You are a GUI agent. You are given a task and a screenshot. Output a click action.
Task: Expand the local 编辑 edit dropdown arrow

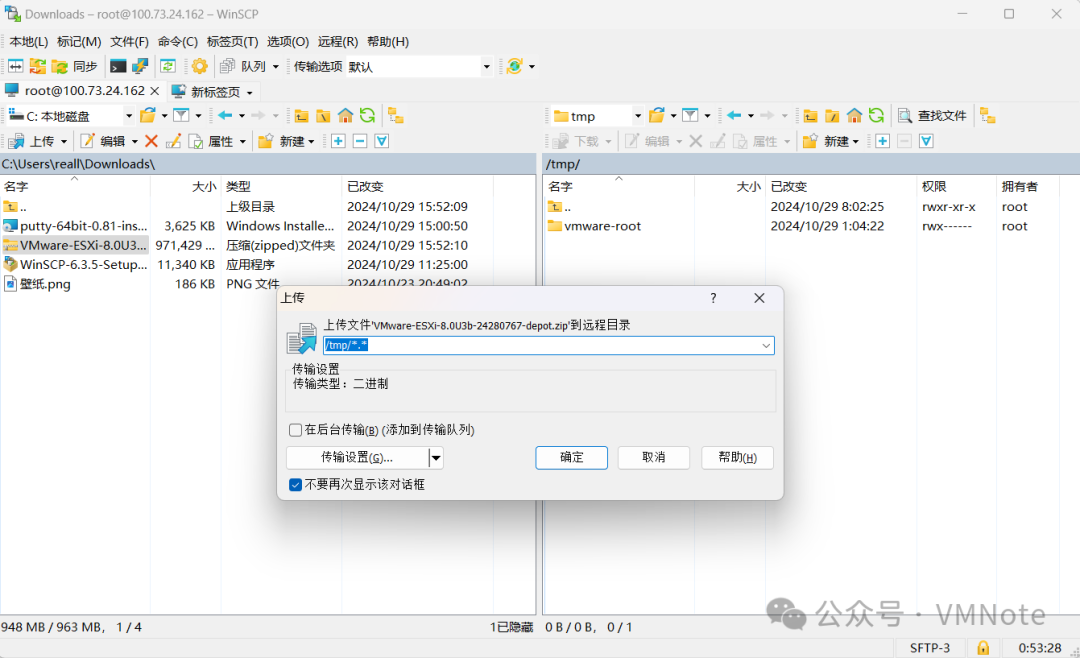[x=134, y=142]
